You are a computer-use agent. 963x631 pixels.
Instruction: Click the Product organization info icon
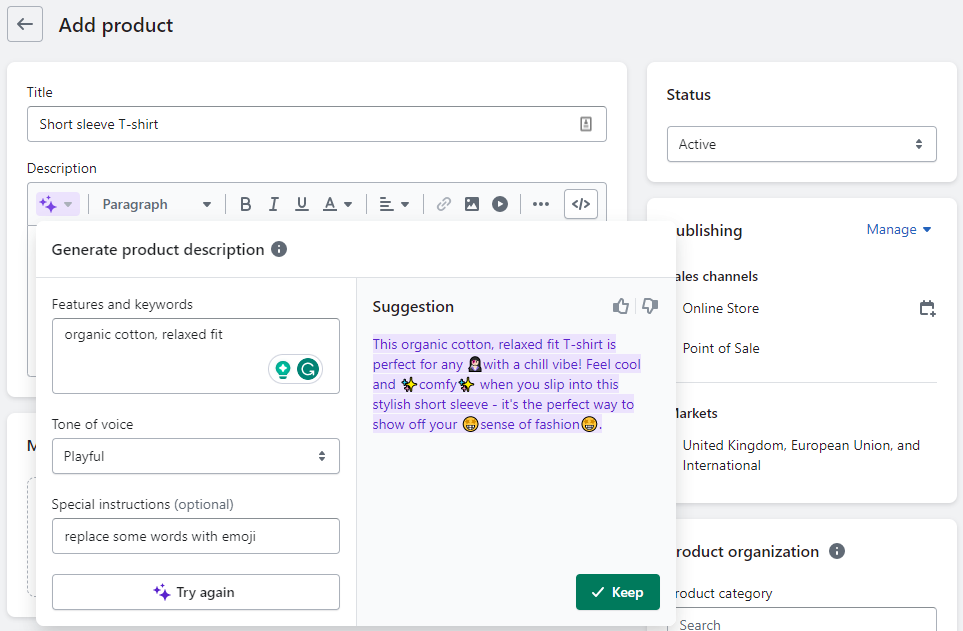(836, 551)
